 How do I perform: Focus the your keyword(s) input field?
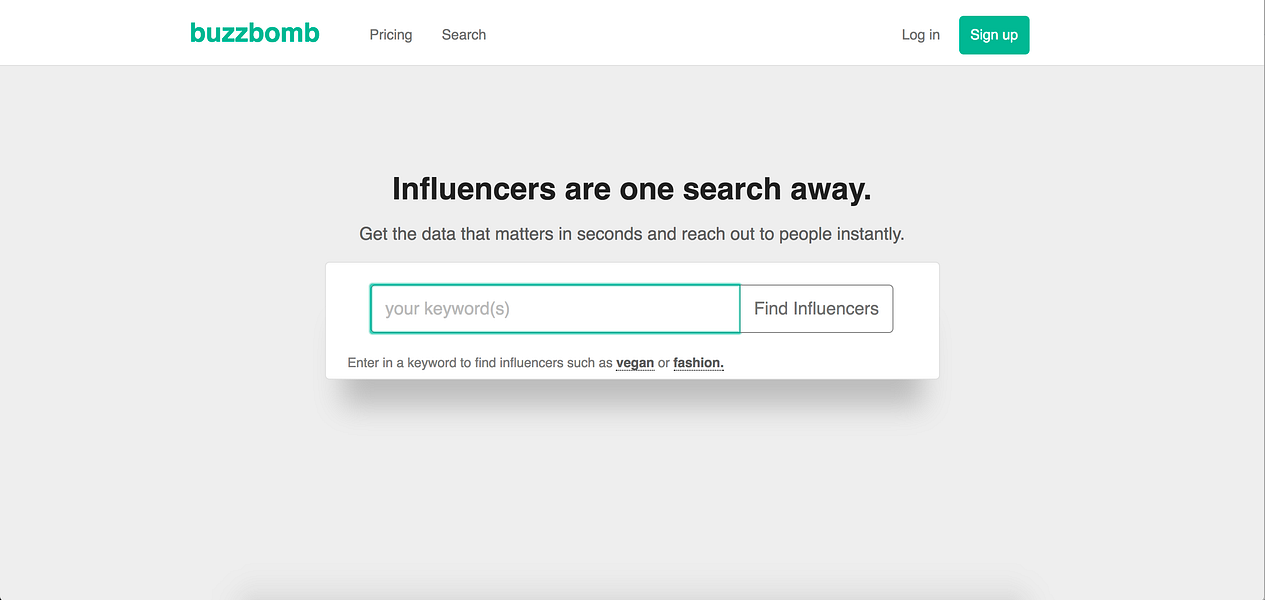555,308
